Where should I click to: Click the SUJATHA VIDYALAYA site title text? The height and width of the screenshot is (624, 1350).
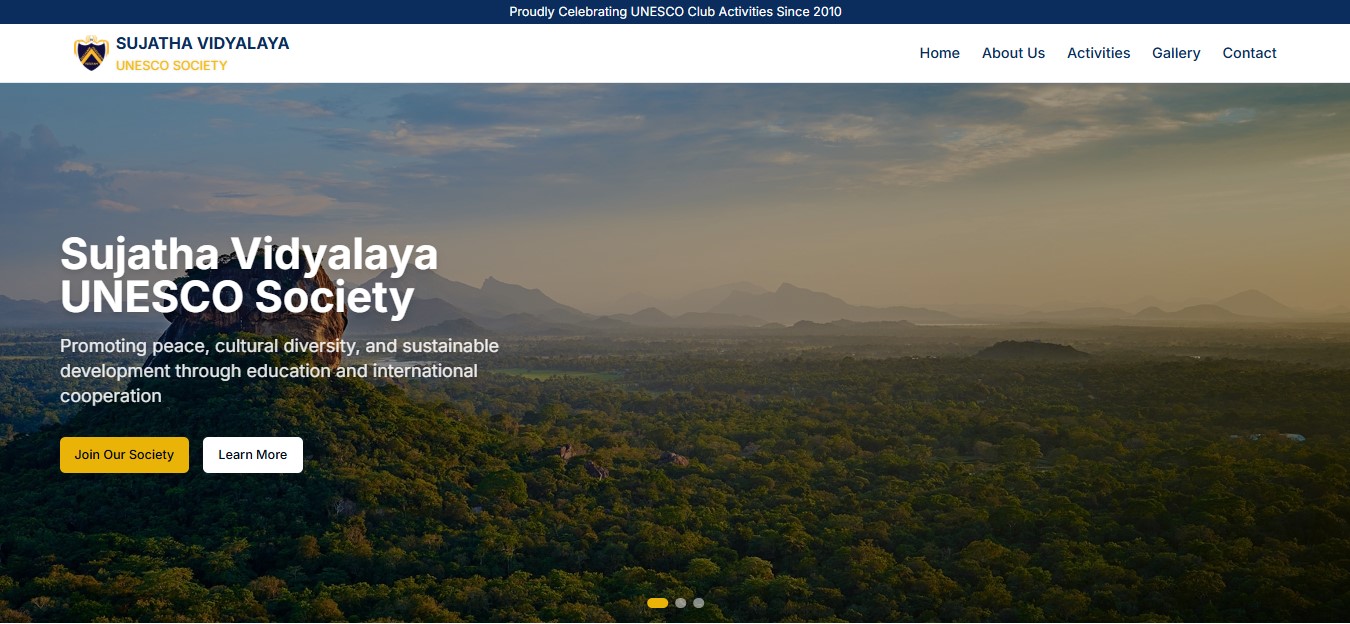point(202,43)
